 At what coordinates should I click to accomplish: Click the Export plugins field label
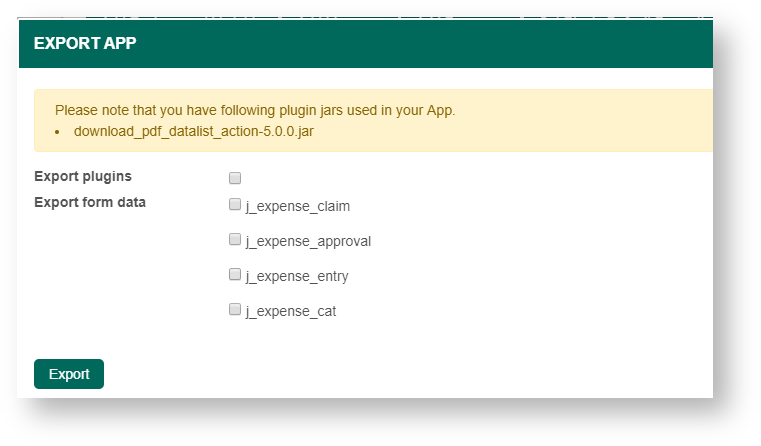(83, 177)
